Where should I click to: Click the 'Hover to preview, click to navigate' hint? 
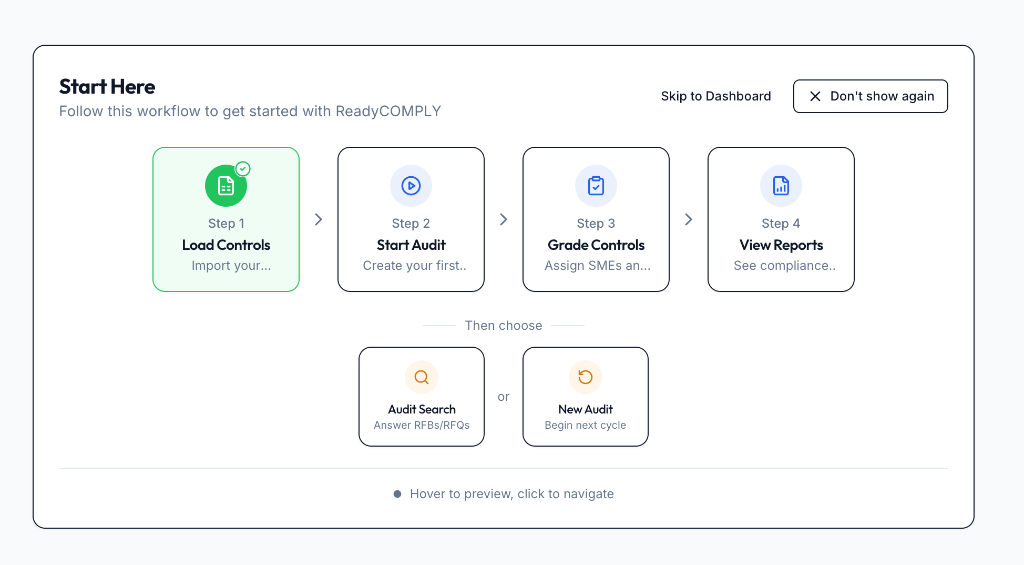click(512, 494)
